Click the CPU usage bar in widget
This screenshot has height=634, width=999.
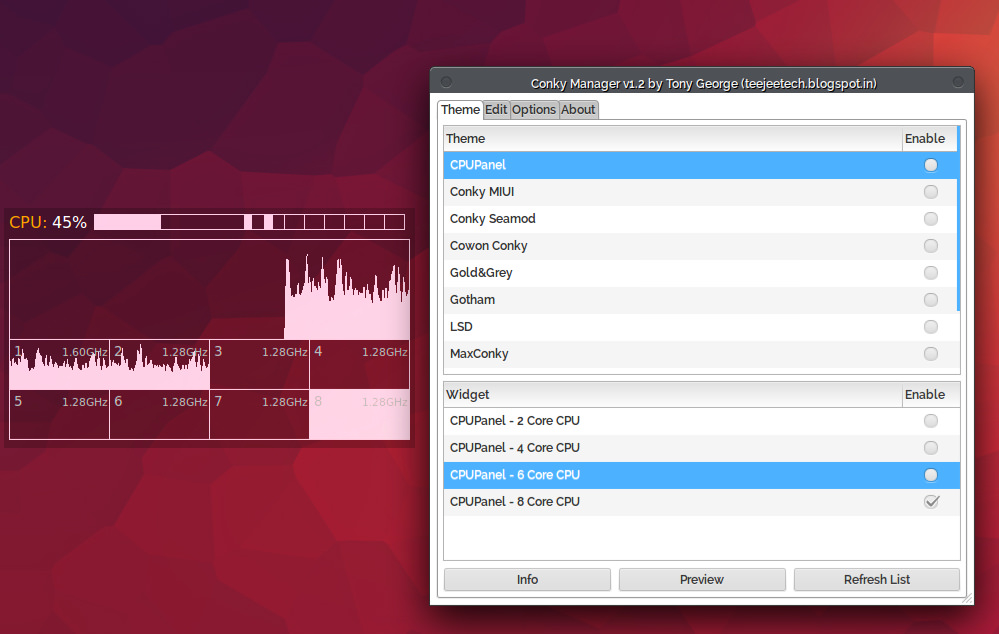pyautogui.click(x=249, y=222)
